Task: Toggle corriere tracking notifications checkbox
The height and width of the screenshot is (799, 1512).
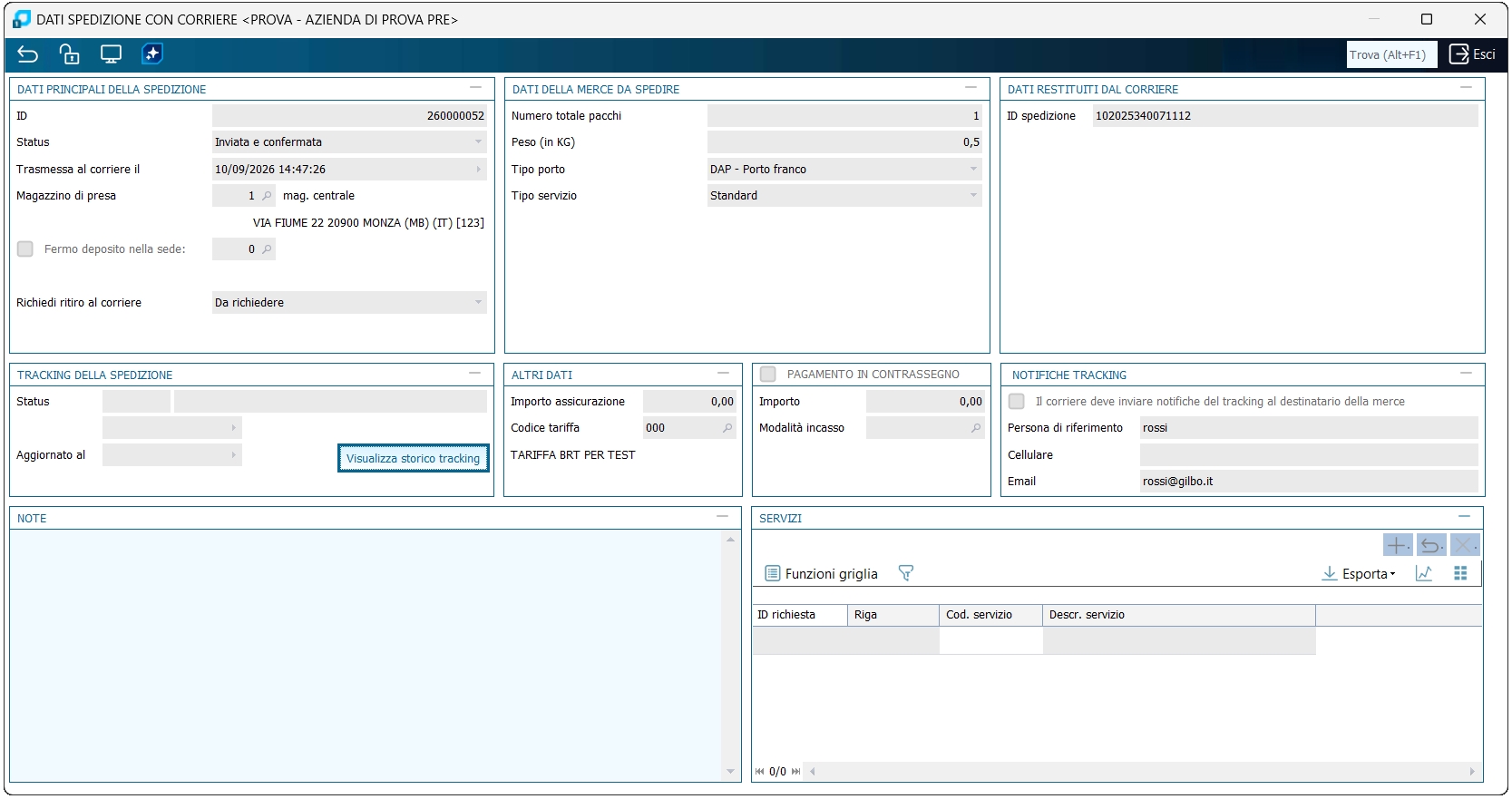Action: click(1017, 402)
